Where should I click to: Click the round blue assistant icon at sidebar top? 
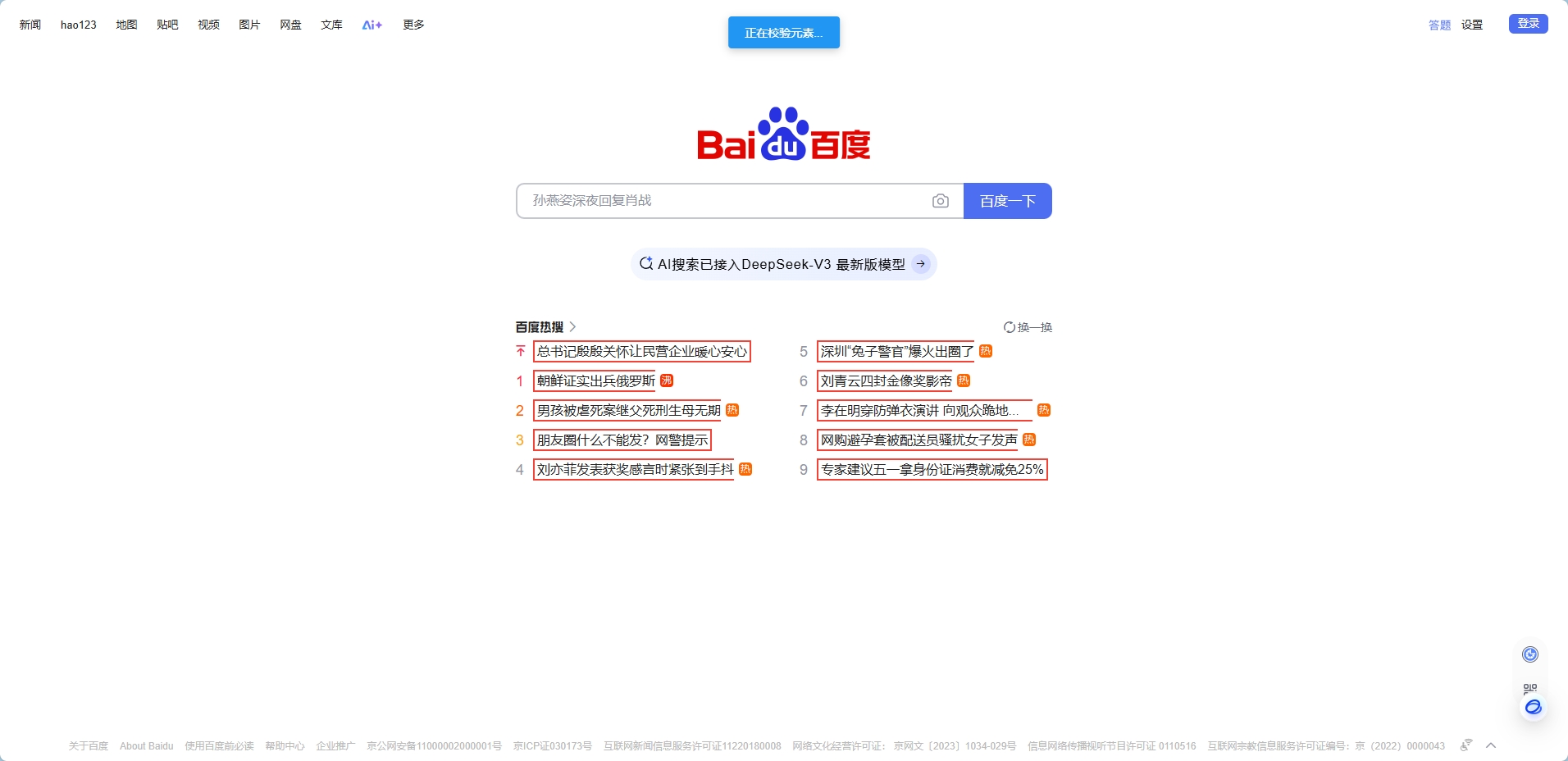[1530, 654]
